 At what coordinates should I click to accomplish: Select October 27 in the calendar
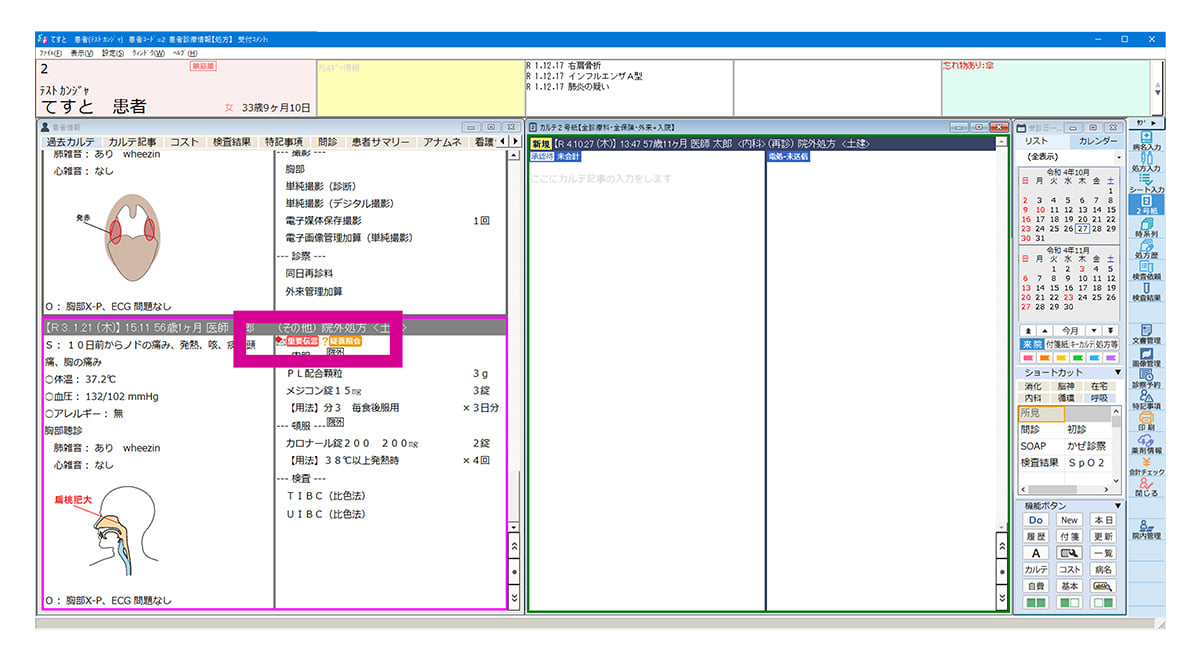tap(1082, 229)
